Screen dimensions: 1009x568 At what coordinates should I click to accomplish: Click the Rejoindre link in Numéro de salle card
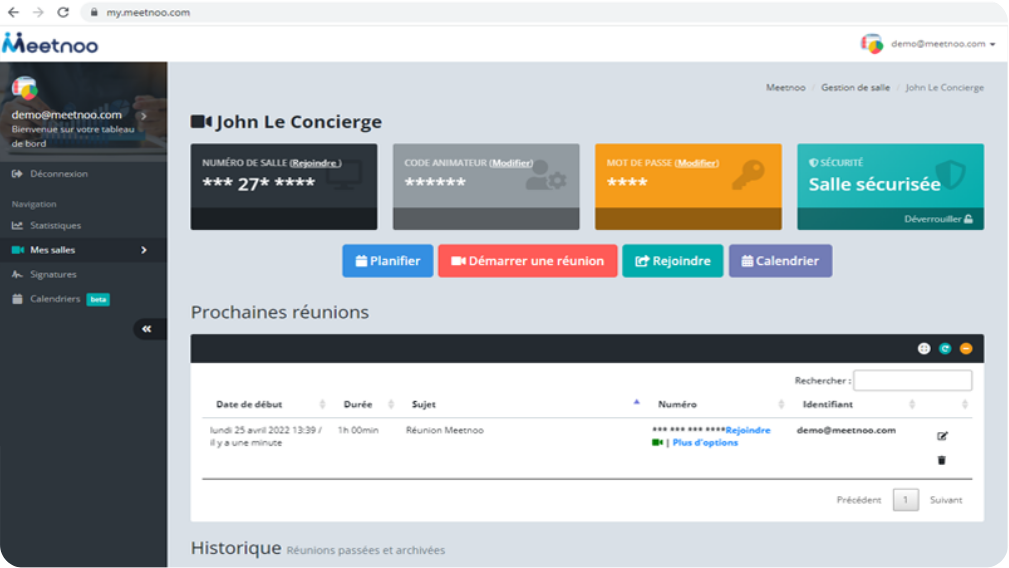315,163
